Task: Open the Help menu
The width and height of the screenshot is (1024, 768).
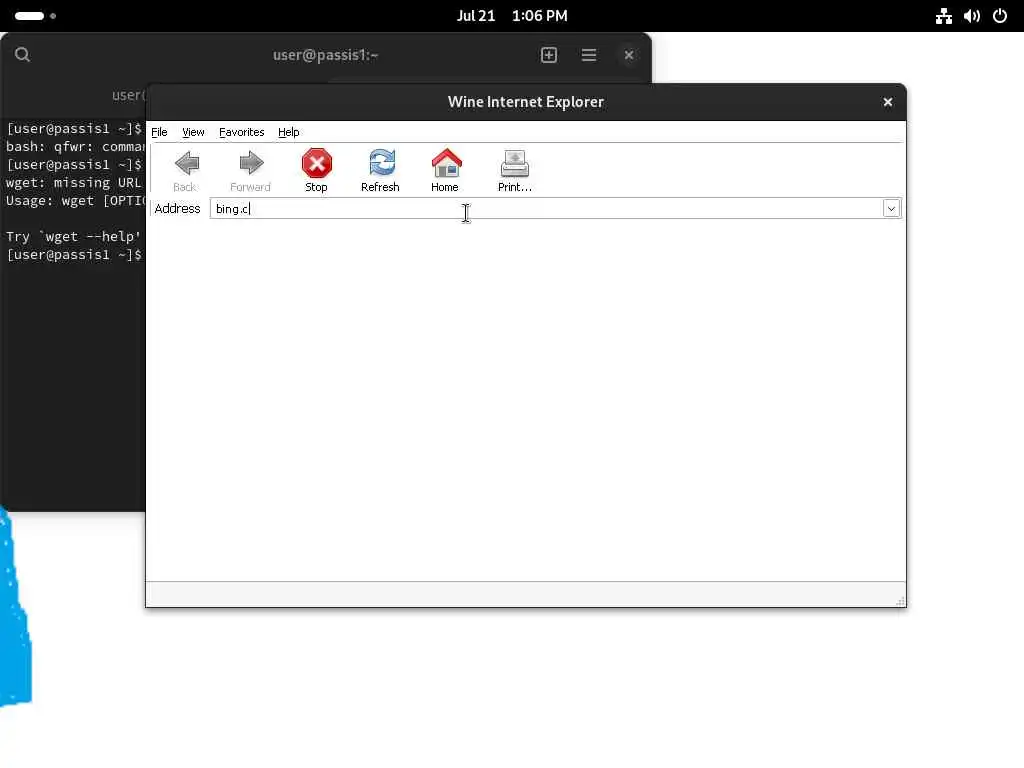Action: point(289,132)
